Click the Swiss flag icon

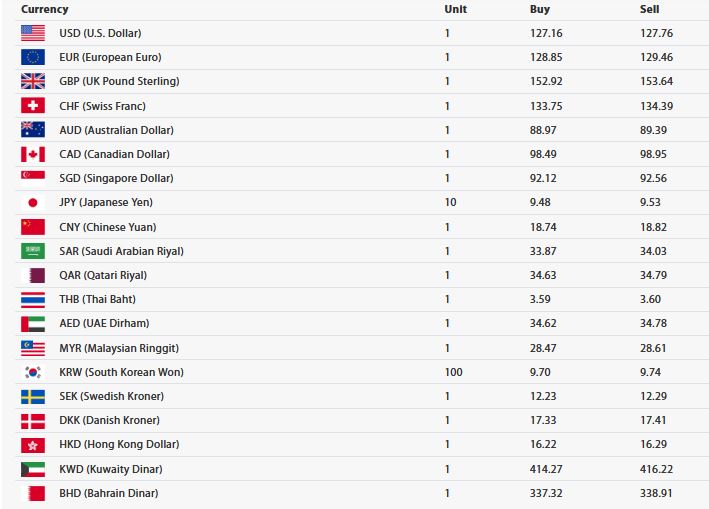point(32,105)
